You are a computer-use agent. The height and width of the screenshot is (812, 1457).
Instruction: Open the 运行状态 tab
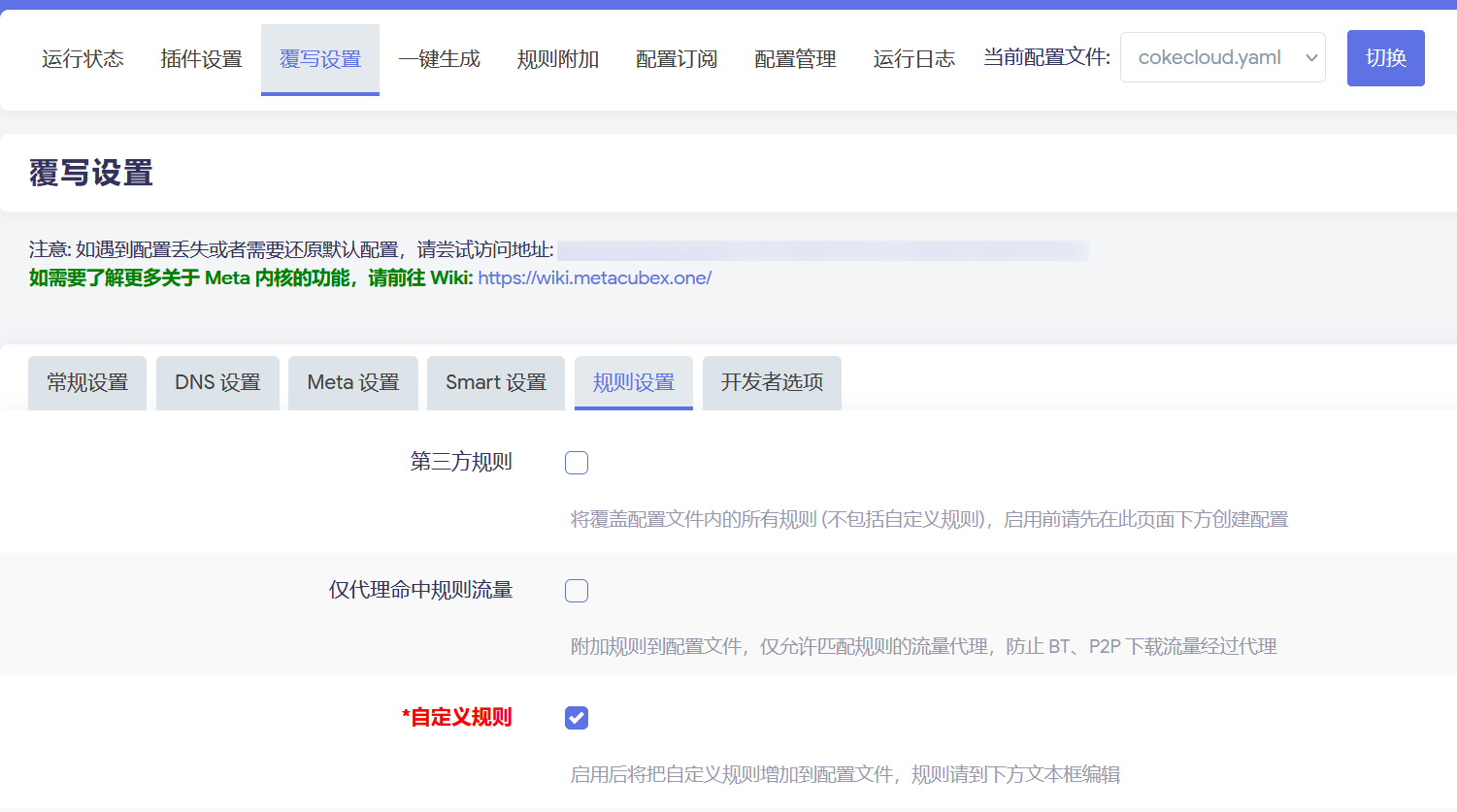[x=83, y=59]
